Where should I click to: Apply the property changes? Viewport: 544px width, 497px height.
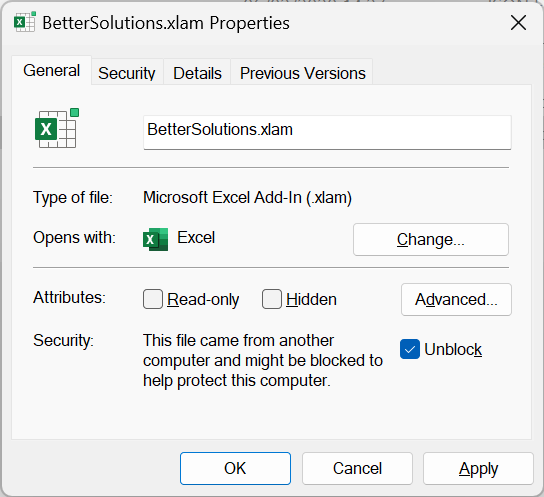(478, 469)
